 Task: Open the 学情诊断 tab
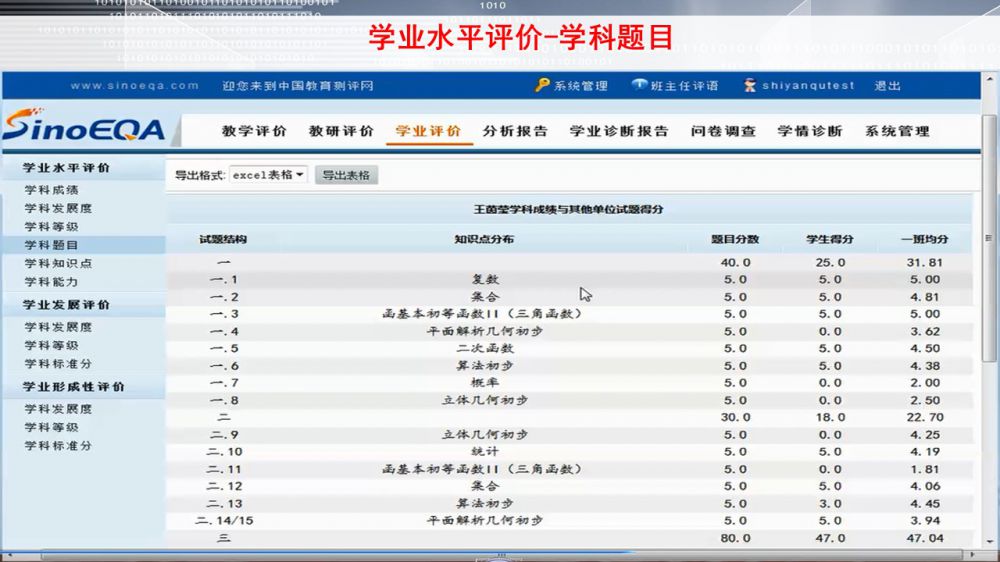(810, 131)
